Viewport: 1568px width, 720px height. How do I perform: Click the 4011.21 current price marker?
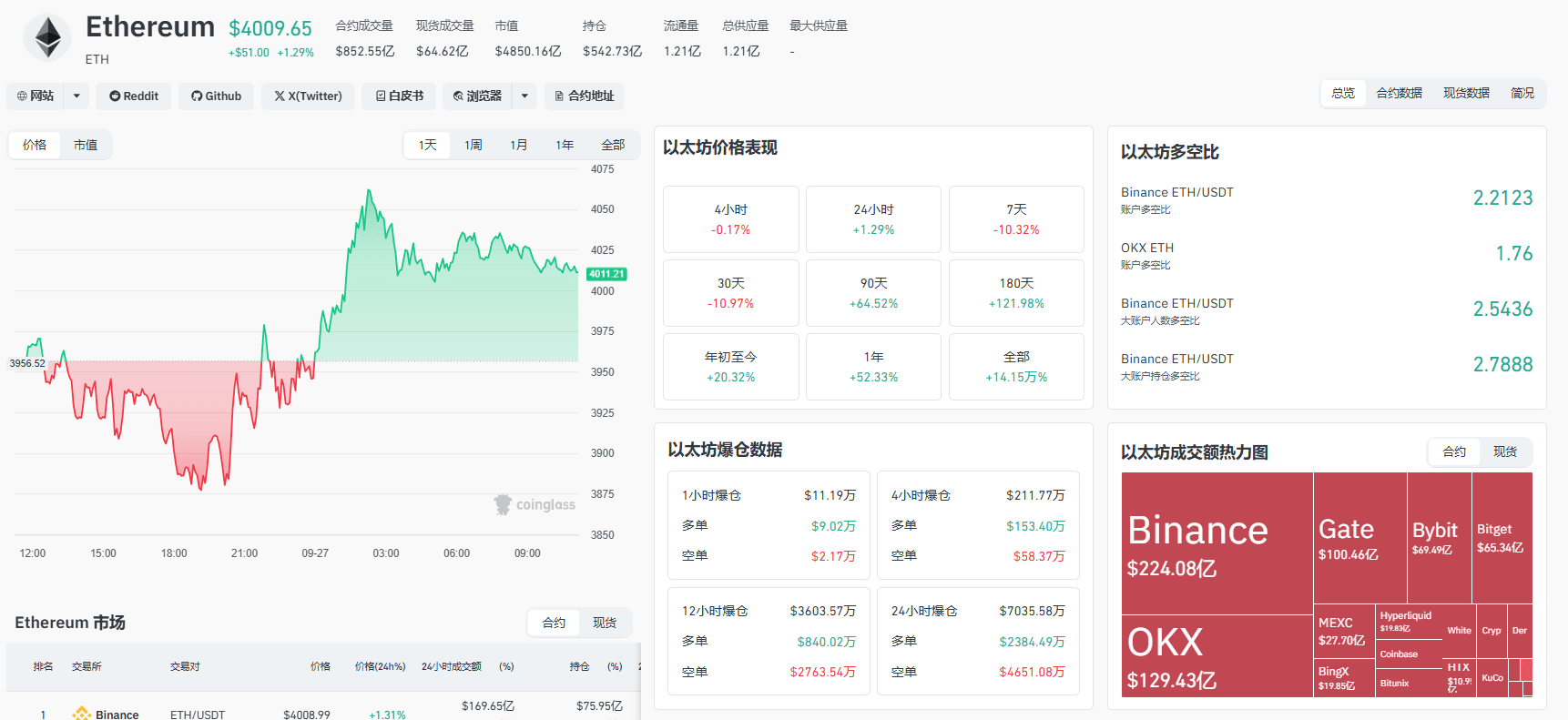point(606,274)
